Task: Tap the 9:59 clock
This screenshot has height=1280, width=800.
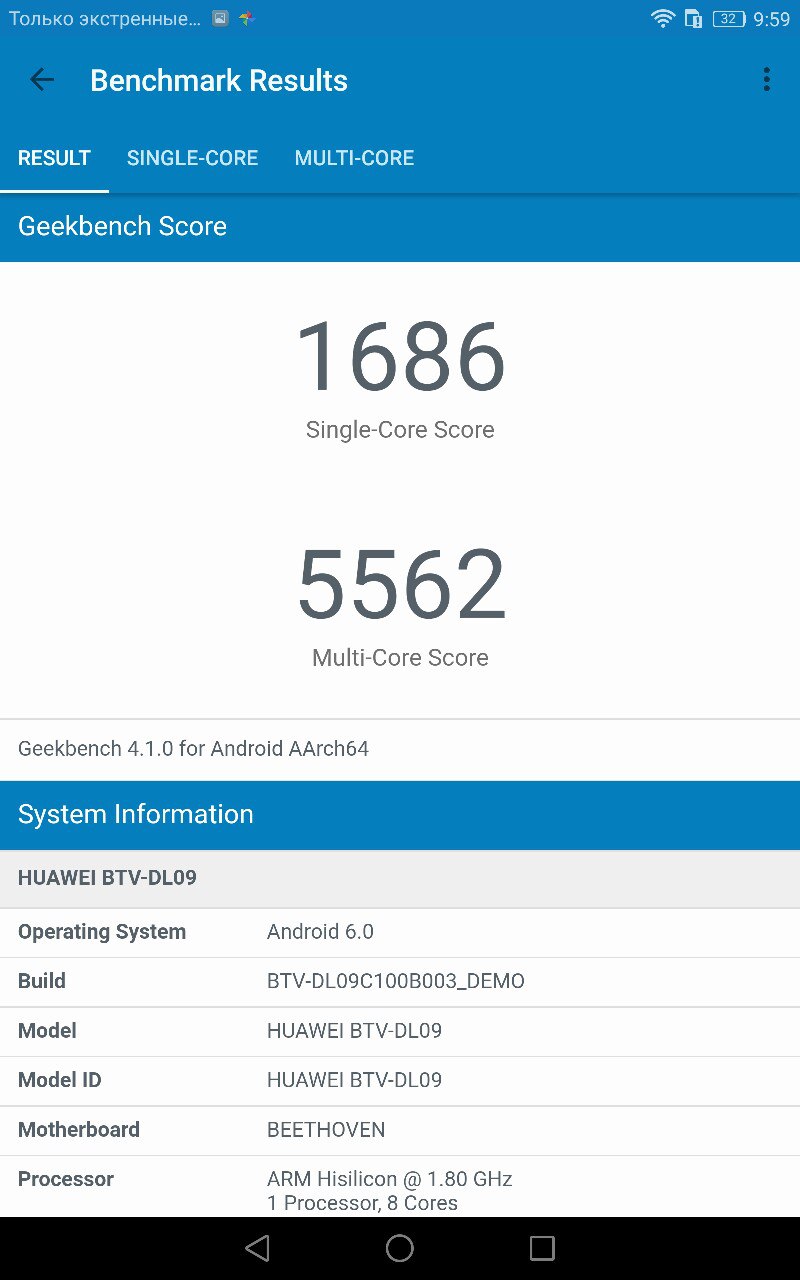Action: pos(772,19)
